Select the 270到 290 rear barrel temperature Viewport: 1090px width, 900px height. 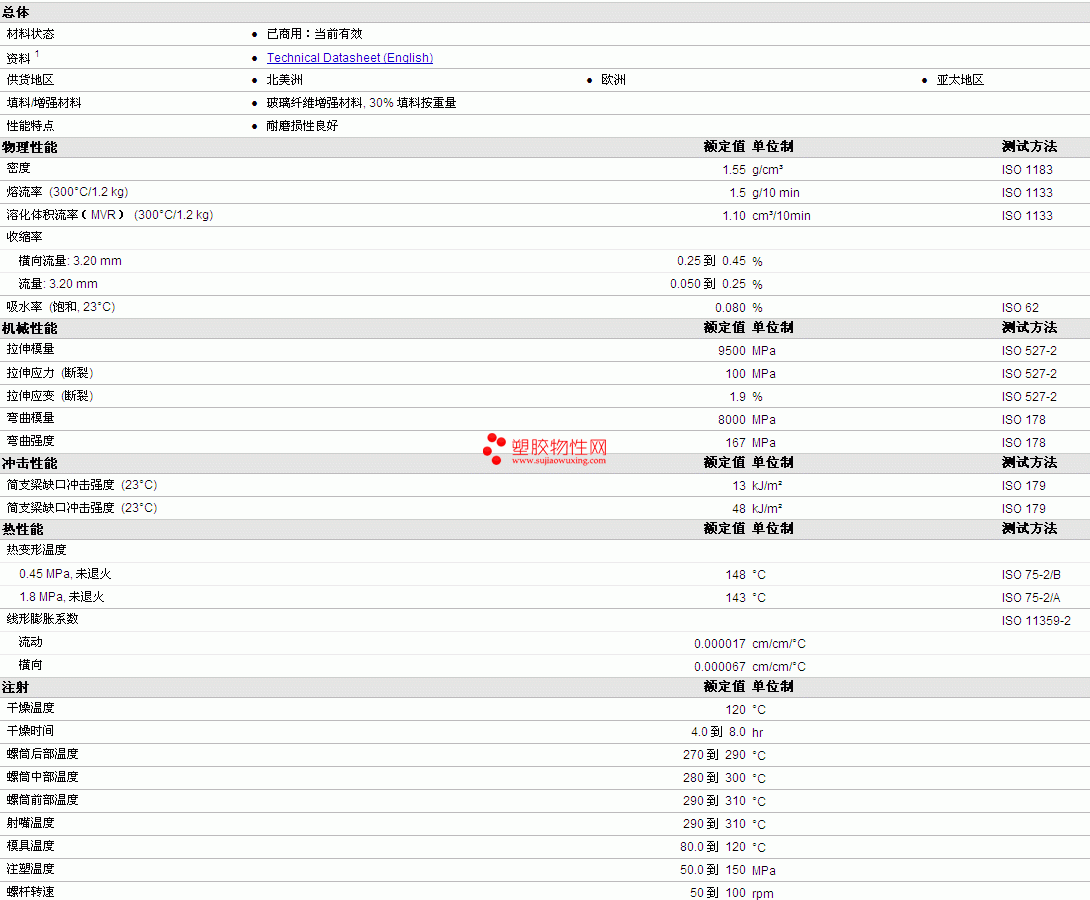click(x=714, y=755)
